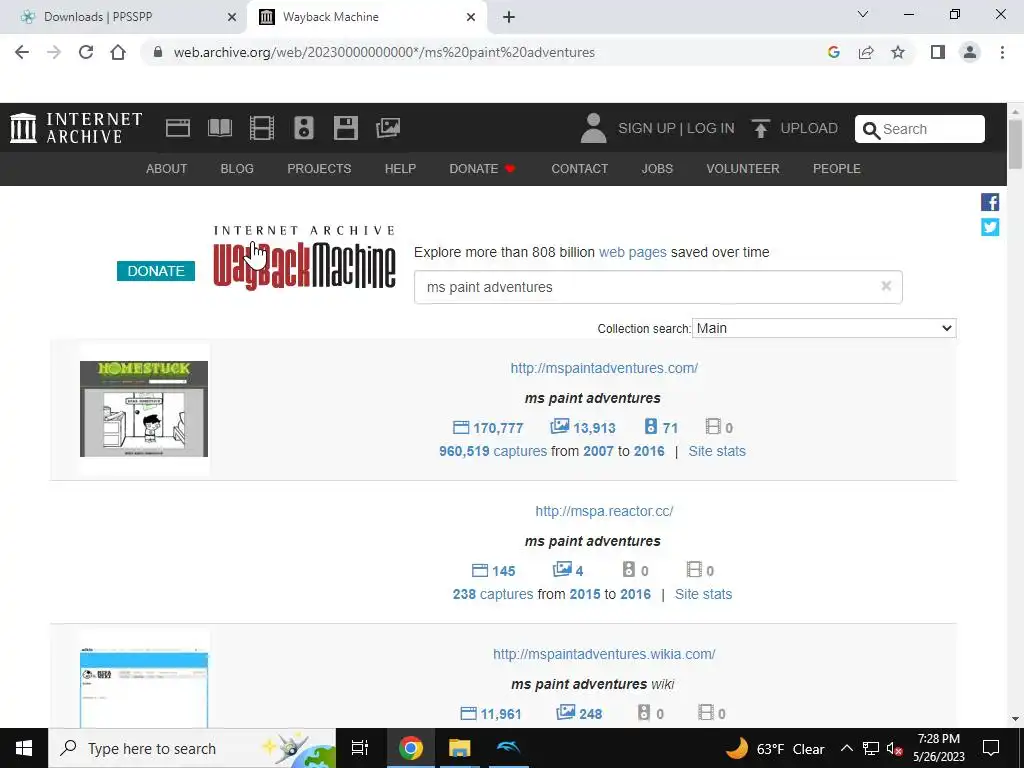Click SIGN UP link
The image size is (1024, 768).
(x=647, y=128)
